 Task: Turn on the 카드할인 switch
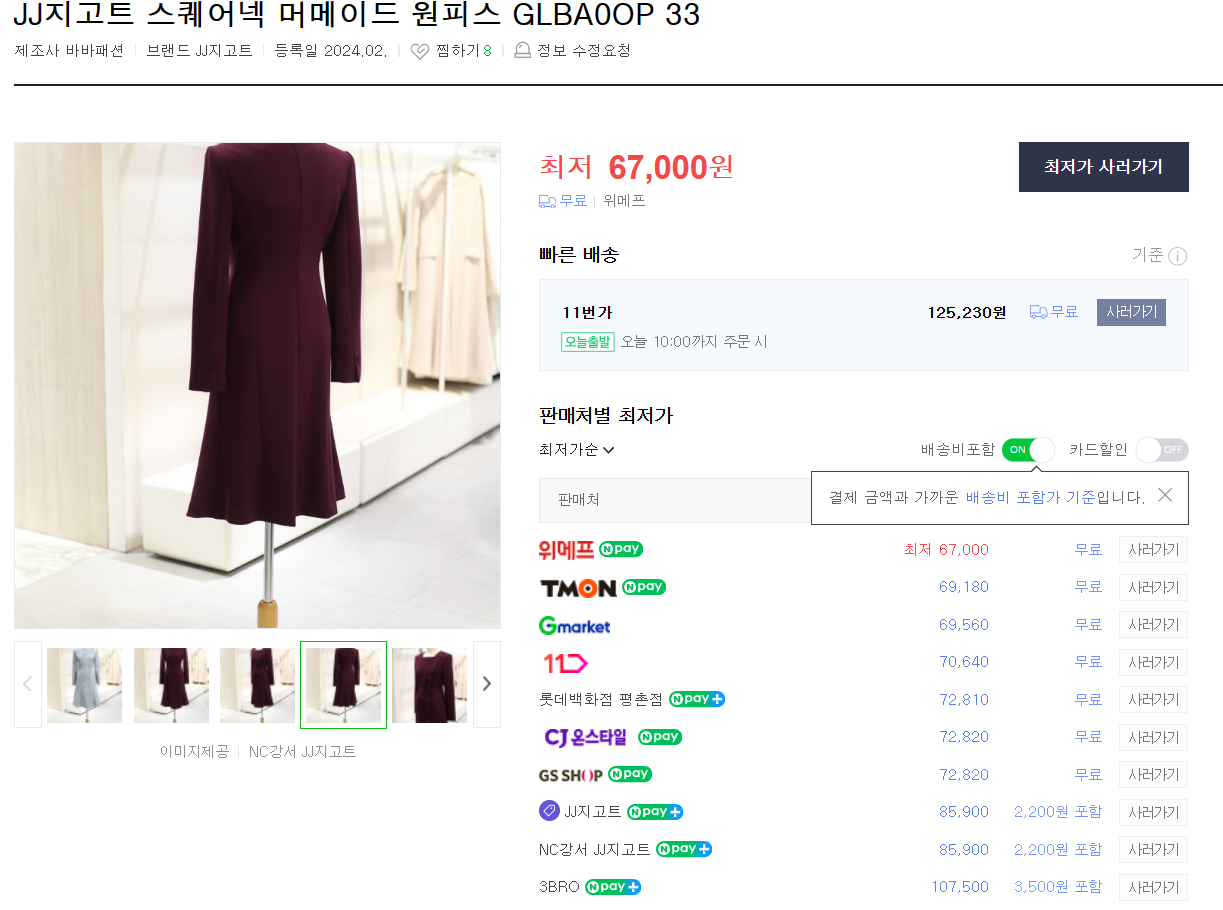(x=1162, y=450)
